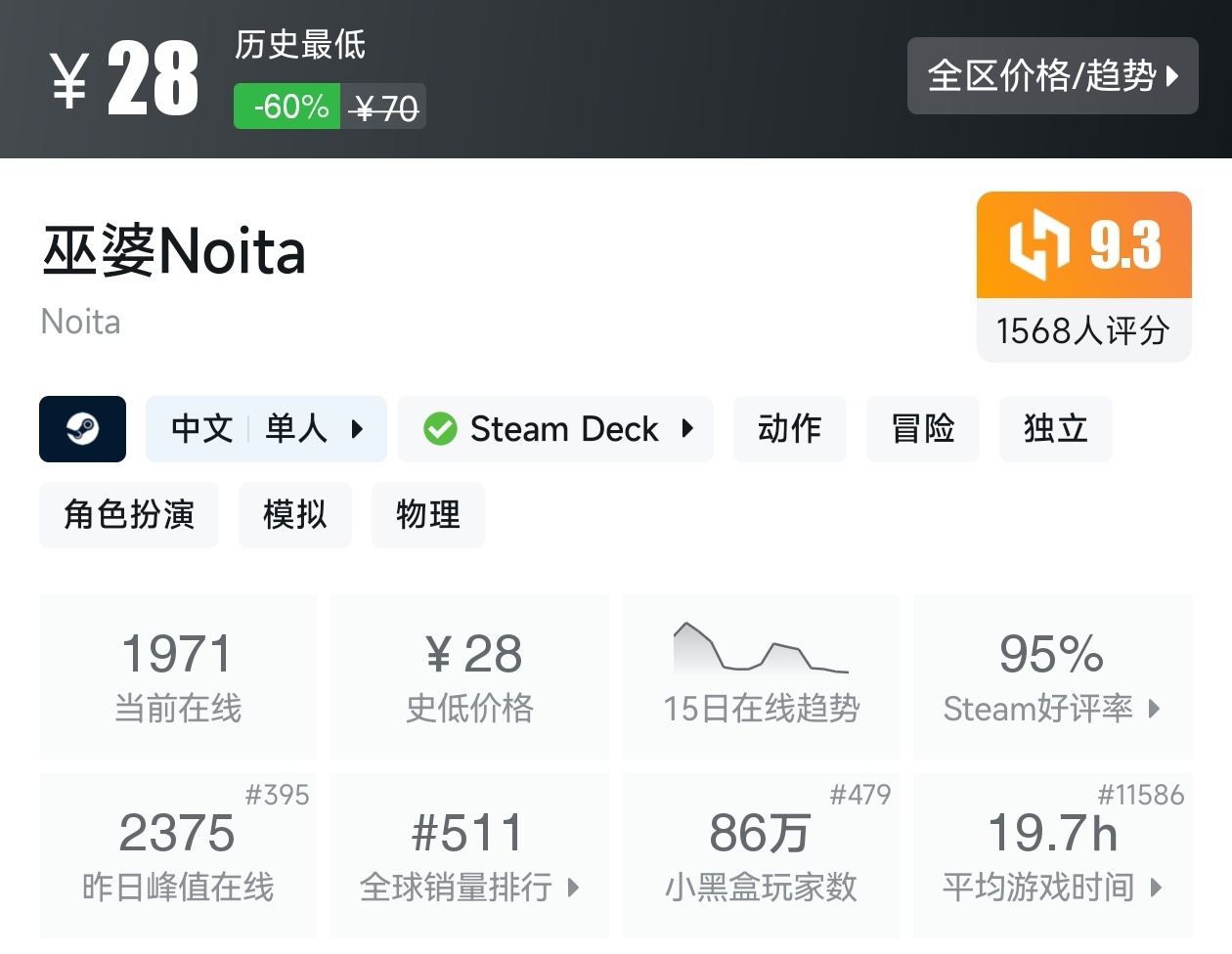Tap the 当前在线 1971 stat tile

pos(178,676)
